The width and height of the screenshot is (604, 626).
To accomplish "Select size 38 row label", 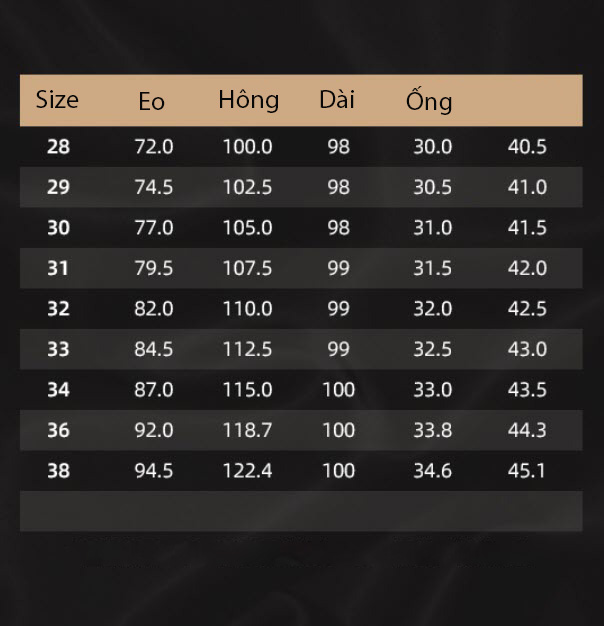I will (58, 470).
